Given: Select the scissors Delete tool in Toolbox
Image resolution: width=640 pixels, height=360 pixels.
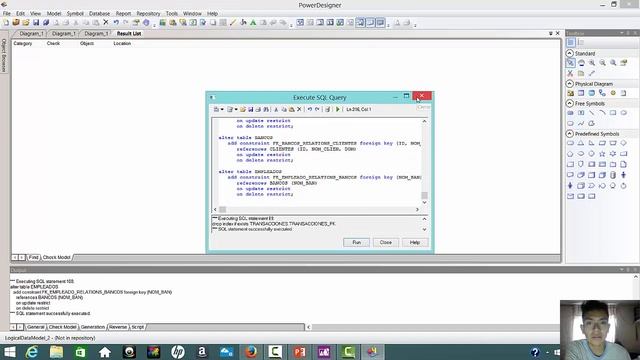Looking at the screenshot, I should tap(570, 73).
